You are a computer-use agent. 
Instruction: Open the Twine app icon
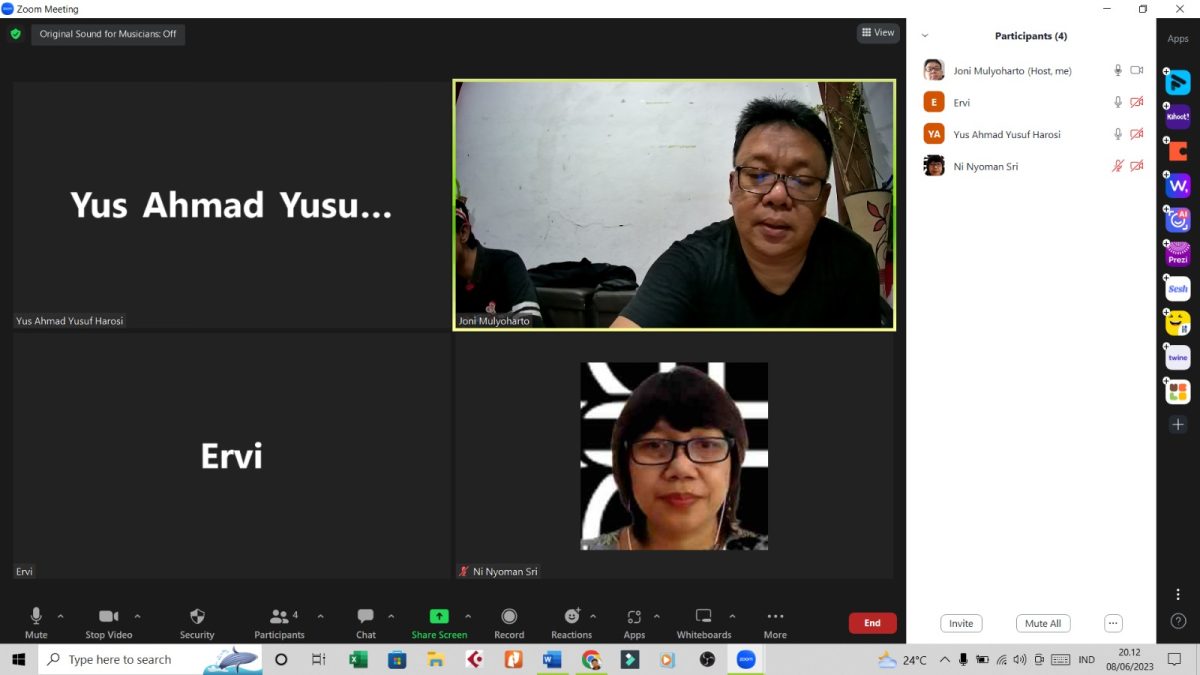[x=1178, y=357]
